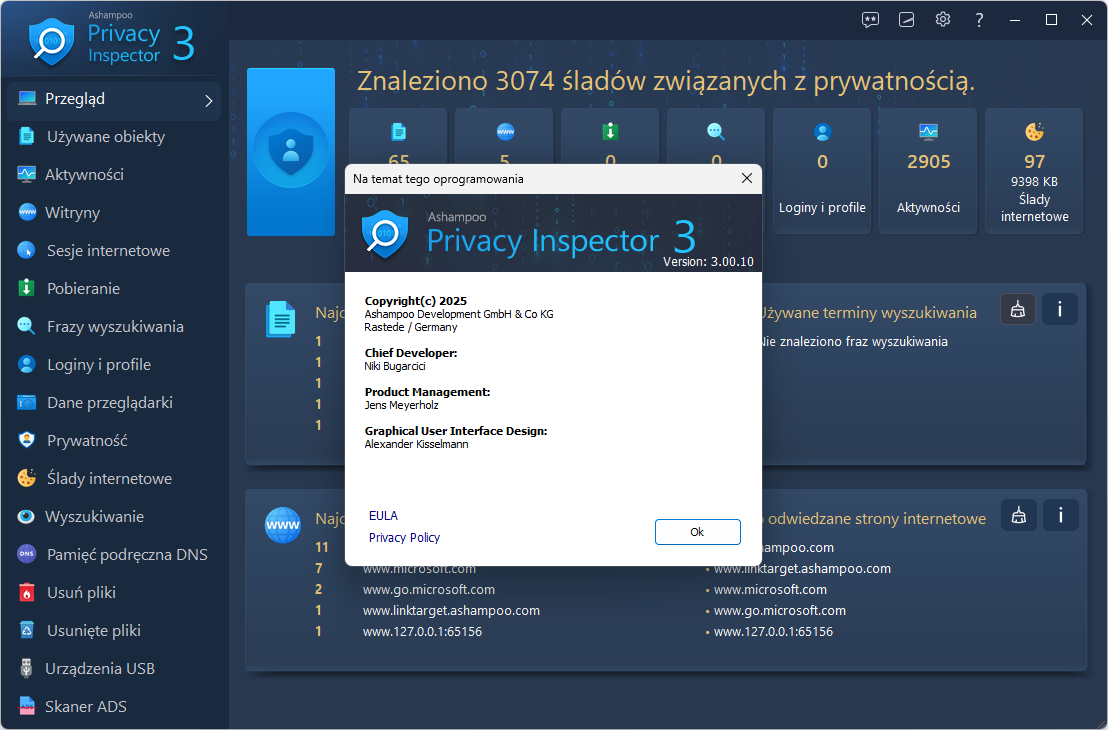Image resolution: width=1108 pixels, height=730 pixels.
Task: Click the Loginy i profile sidebar icon
Action: (x=26, y=365)
